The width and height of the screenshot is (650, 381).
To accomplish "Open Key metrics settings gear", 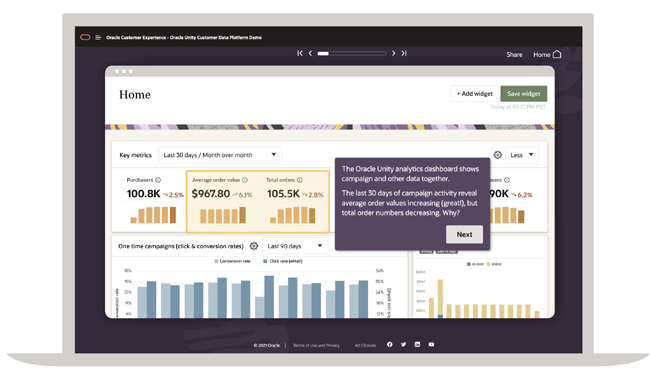I will (x=497, y=155).
